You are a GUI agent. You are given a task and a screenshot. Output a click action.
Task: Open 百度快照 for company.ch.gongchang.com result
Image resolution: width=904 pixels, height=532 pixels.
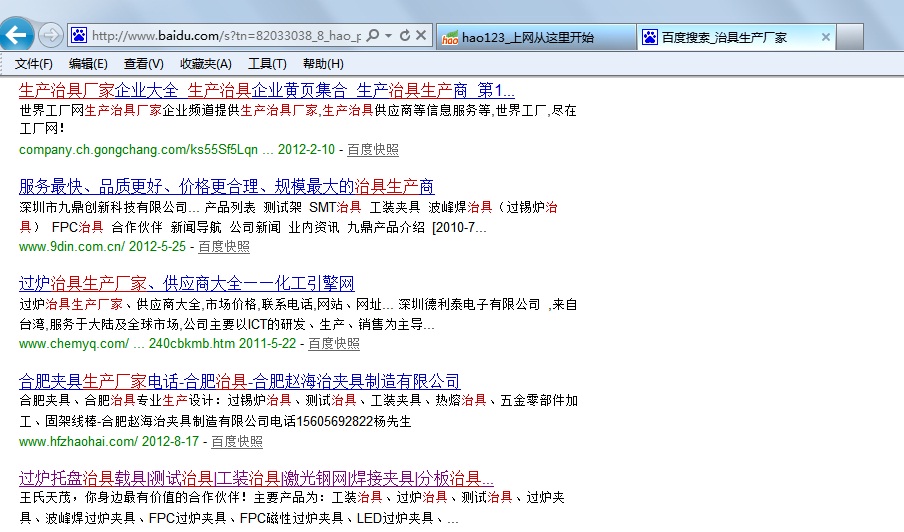coord(372,150)
